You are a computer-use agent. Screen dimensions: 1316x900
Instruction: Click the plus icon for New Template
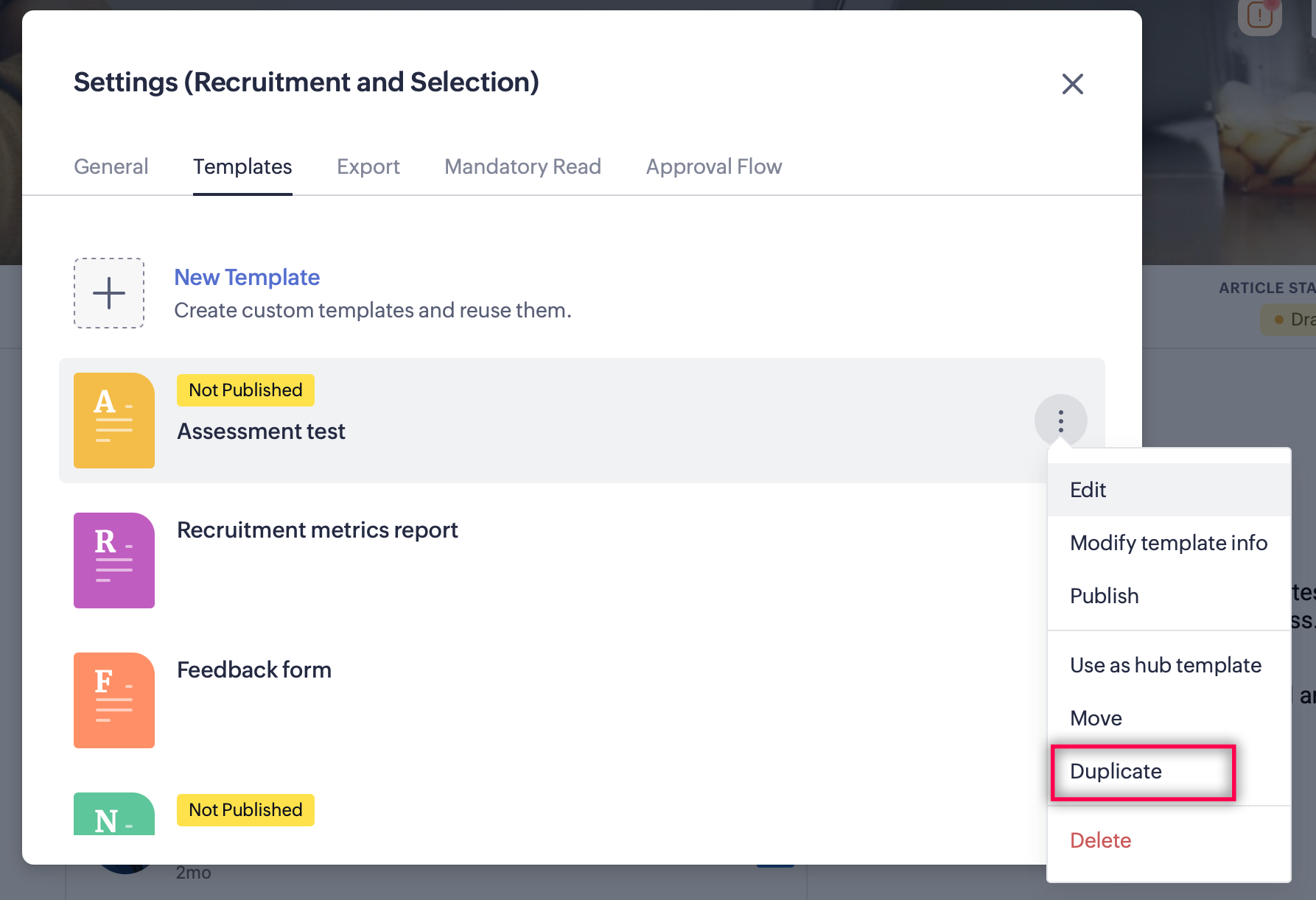tap(109, 293)
